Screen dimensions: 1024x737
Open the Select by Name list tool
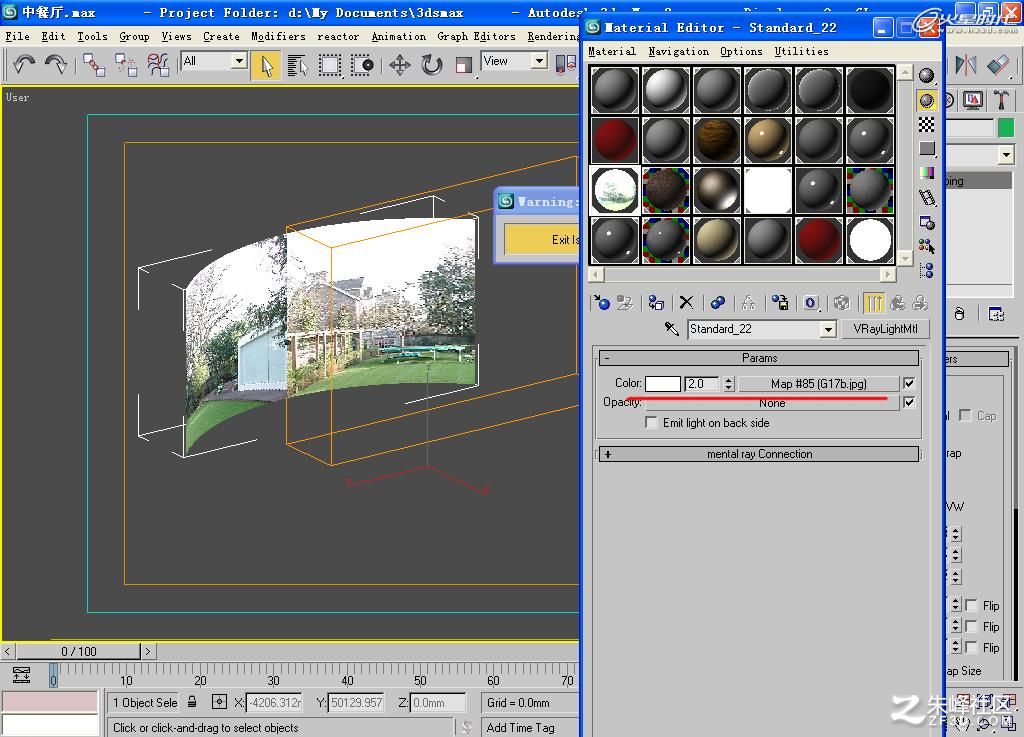[298, 65]
